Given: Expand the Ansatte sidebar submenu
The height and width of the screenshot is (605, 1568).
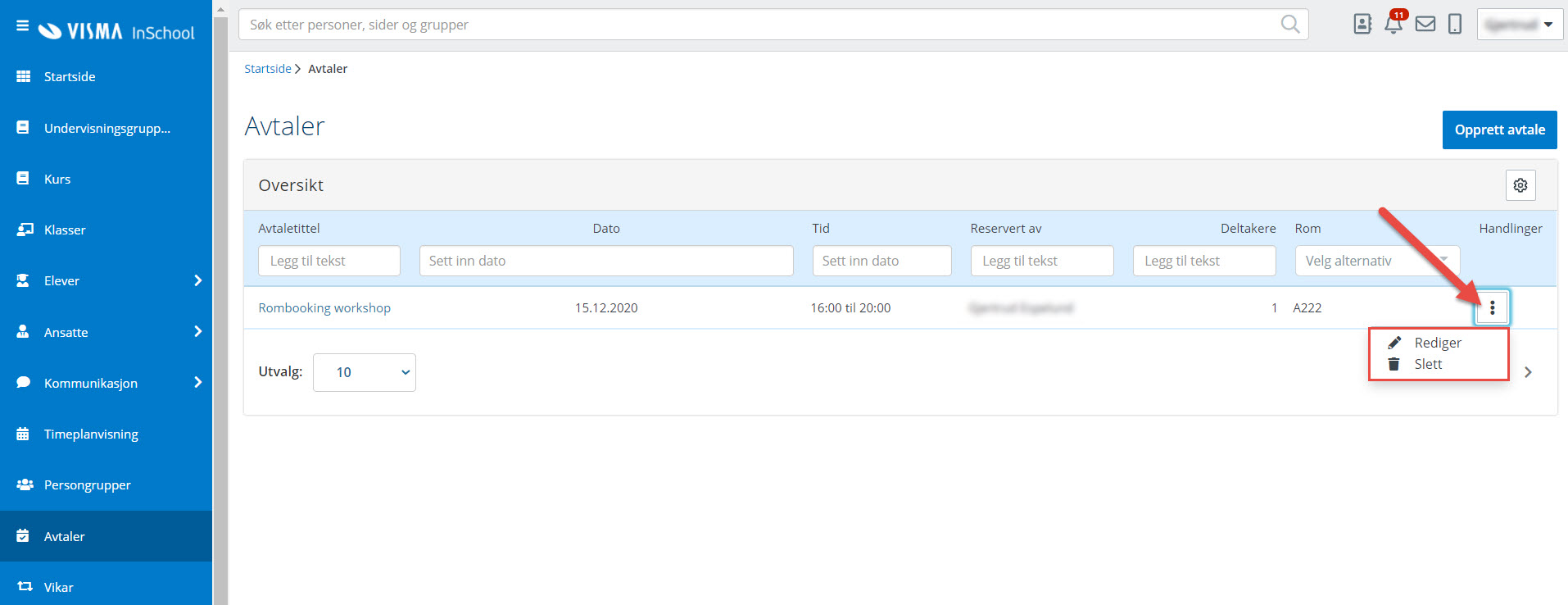Looking at the screenshot, I should click(x=197, y=331).
